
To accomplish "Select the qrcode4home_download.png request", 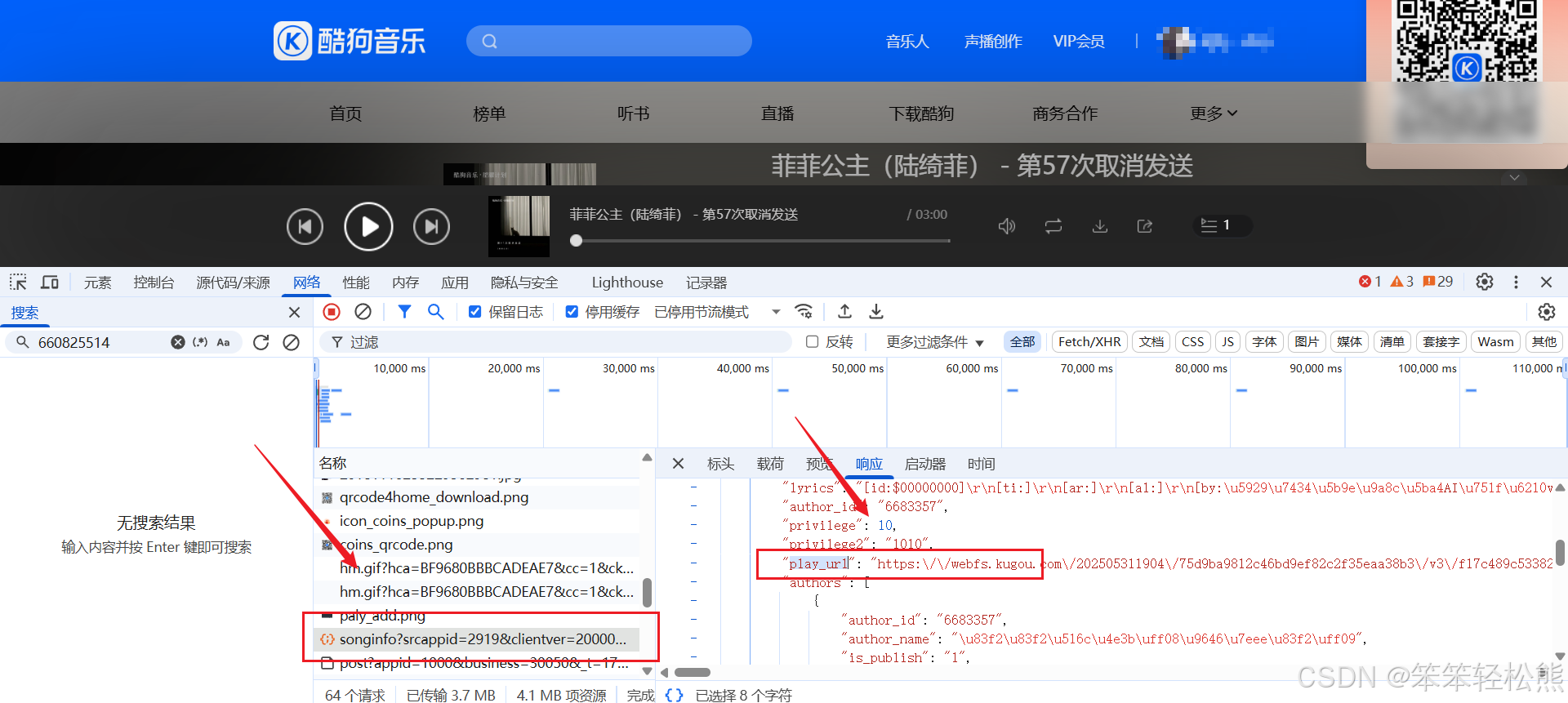I will [x=477, y=497].
